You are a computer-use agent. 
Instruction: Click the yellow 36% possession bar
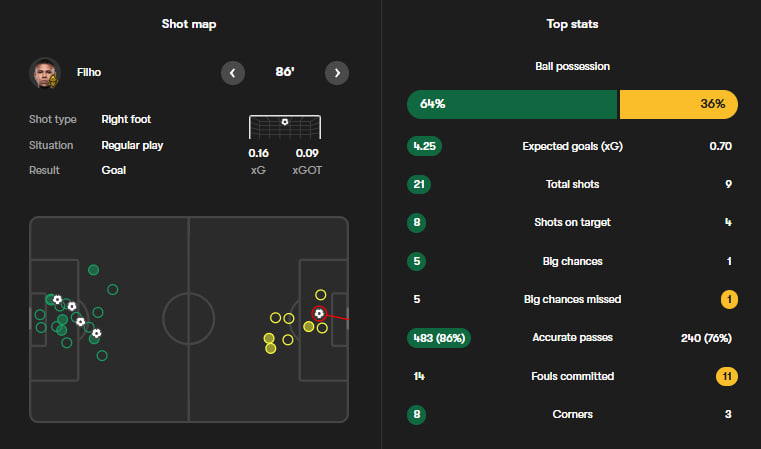tap(679, 104)
